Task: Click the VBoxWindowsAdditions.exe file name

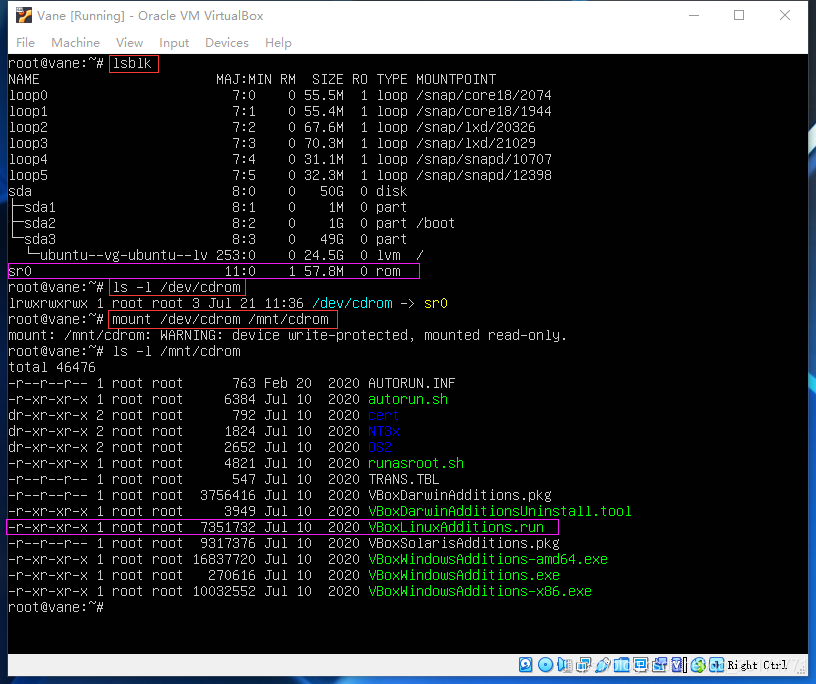Action: (x=464, y=576)
